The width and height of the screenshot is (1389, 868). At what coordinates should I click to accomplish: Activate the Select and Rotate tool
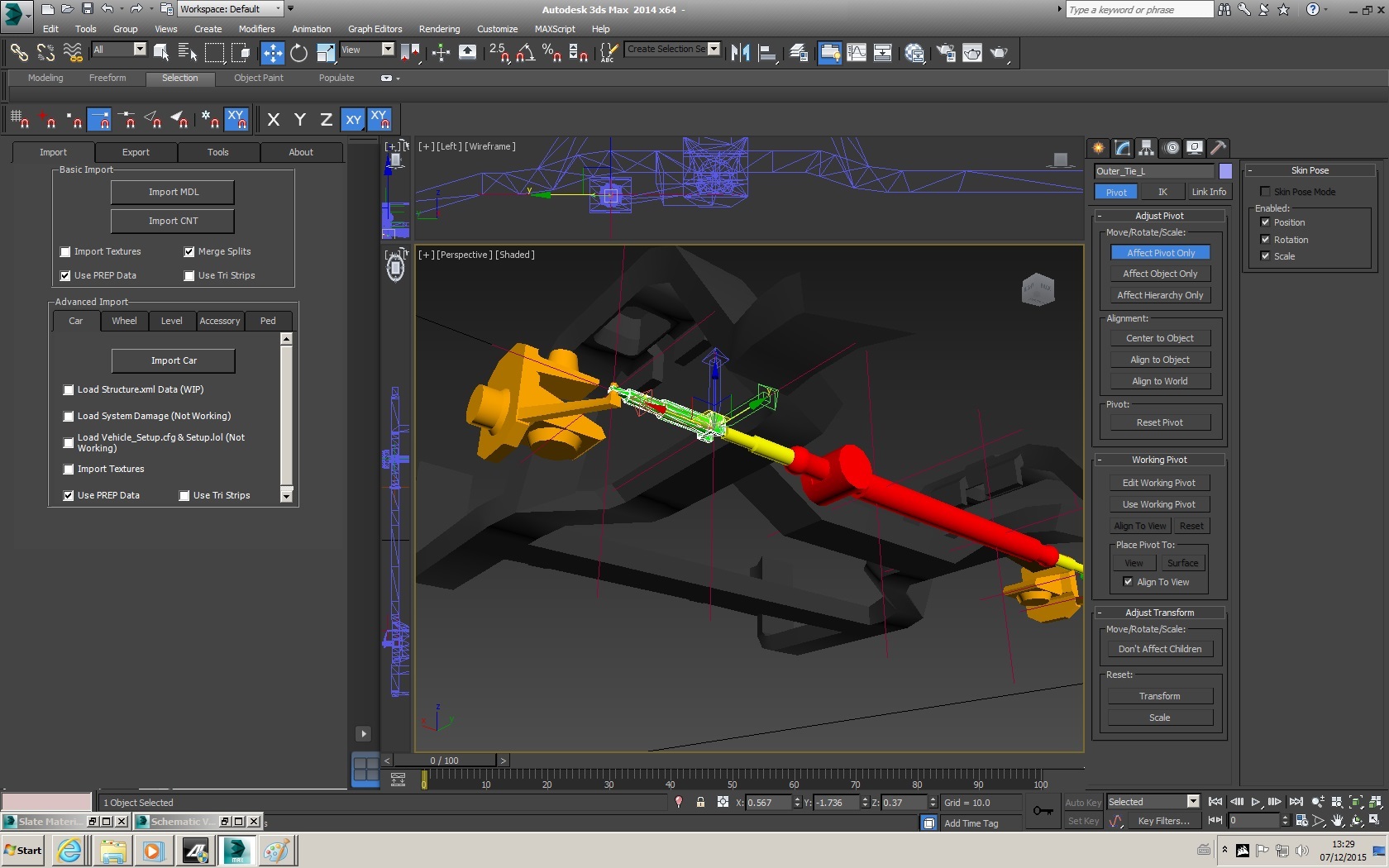point(298,53)
